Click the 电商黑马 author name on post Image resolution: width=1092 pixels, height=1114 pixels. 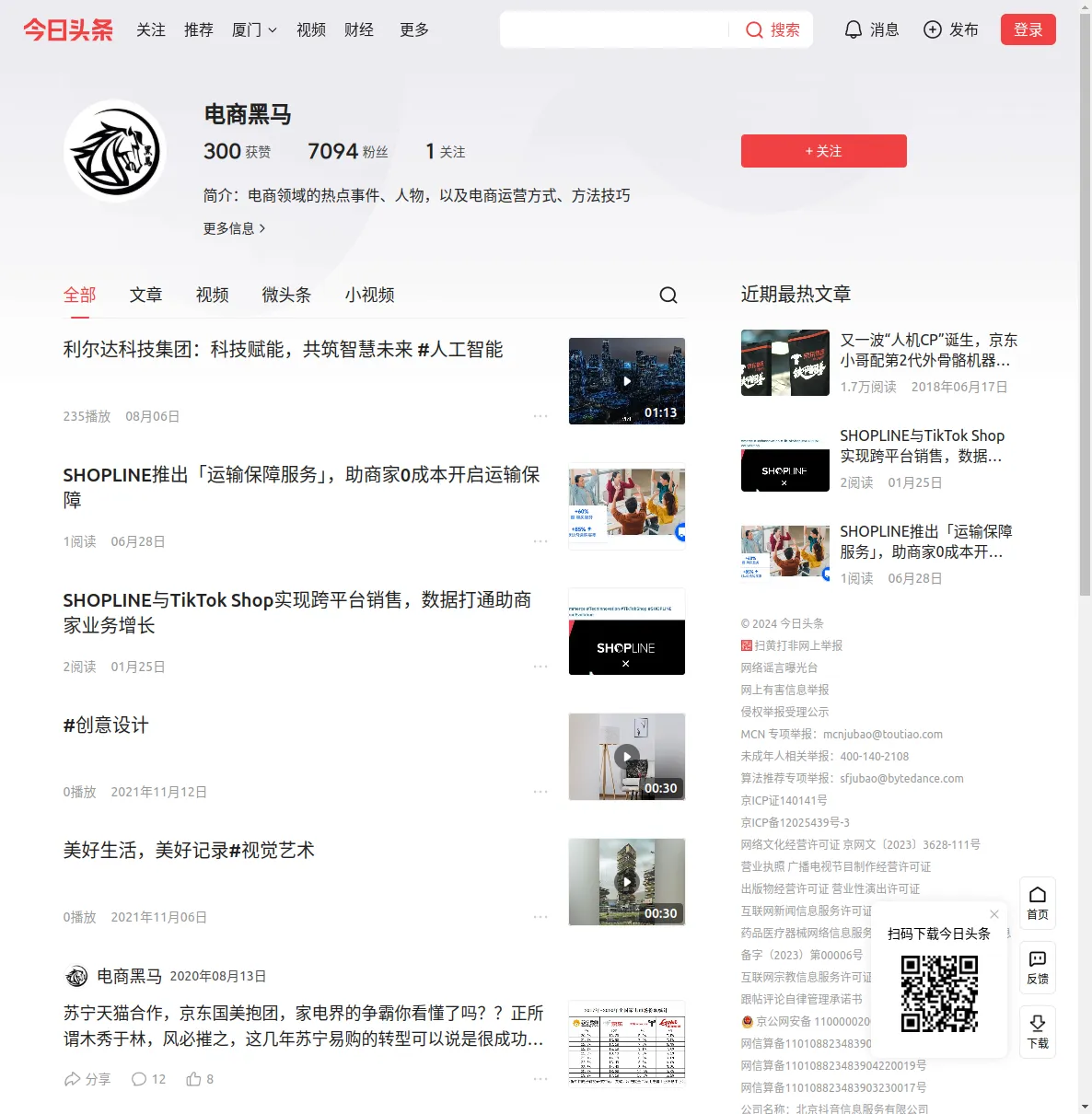point(130,976)
